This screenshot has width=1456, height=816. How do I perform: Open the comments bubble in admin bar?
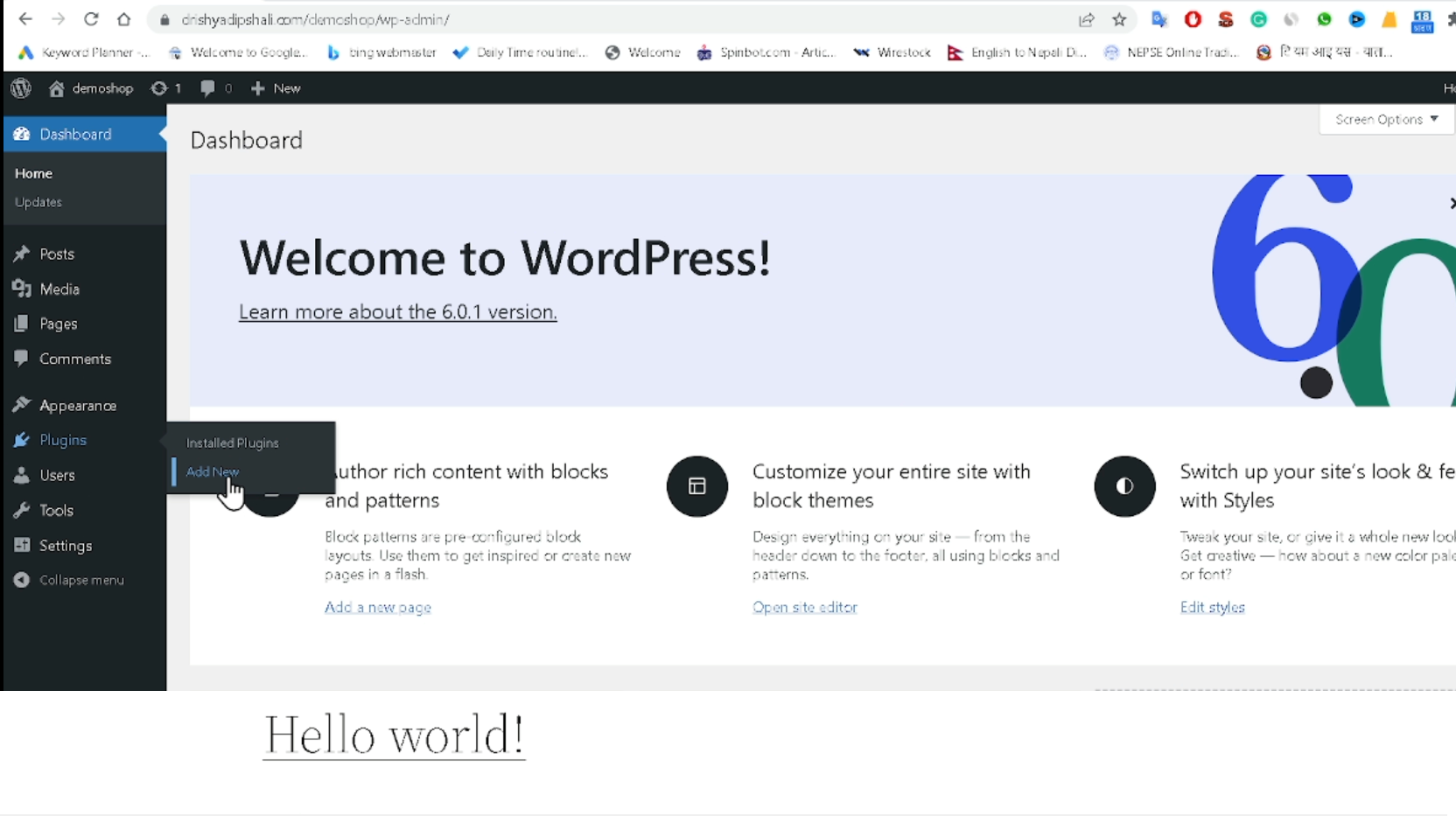pos(207,88)
